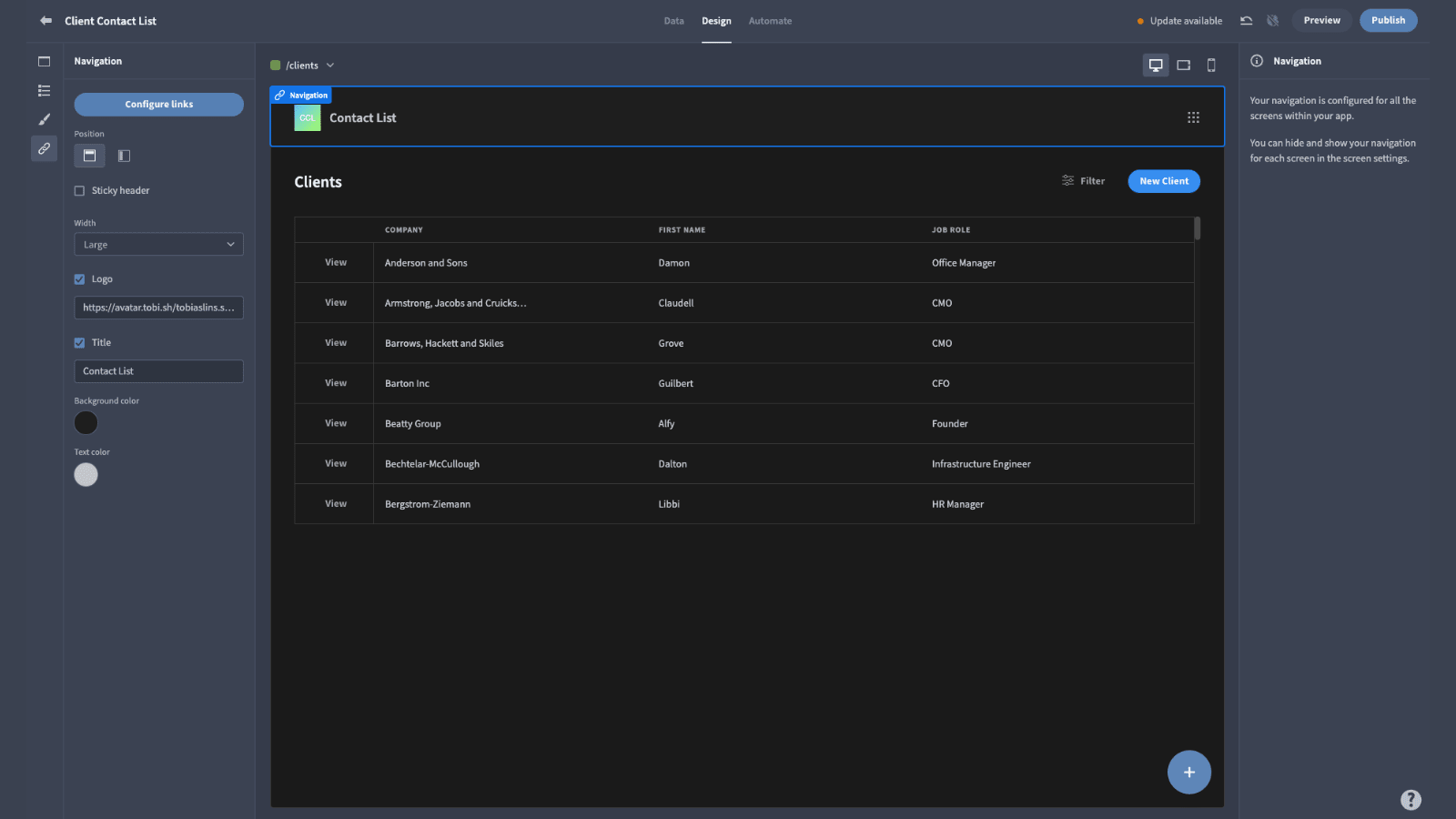Click the Publish button
This screenshot has width=1456, height=819.
click(1388, 20)
